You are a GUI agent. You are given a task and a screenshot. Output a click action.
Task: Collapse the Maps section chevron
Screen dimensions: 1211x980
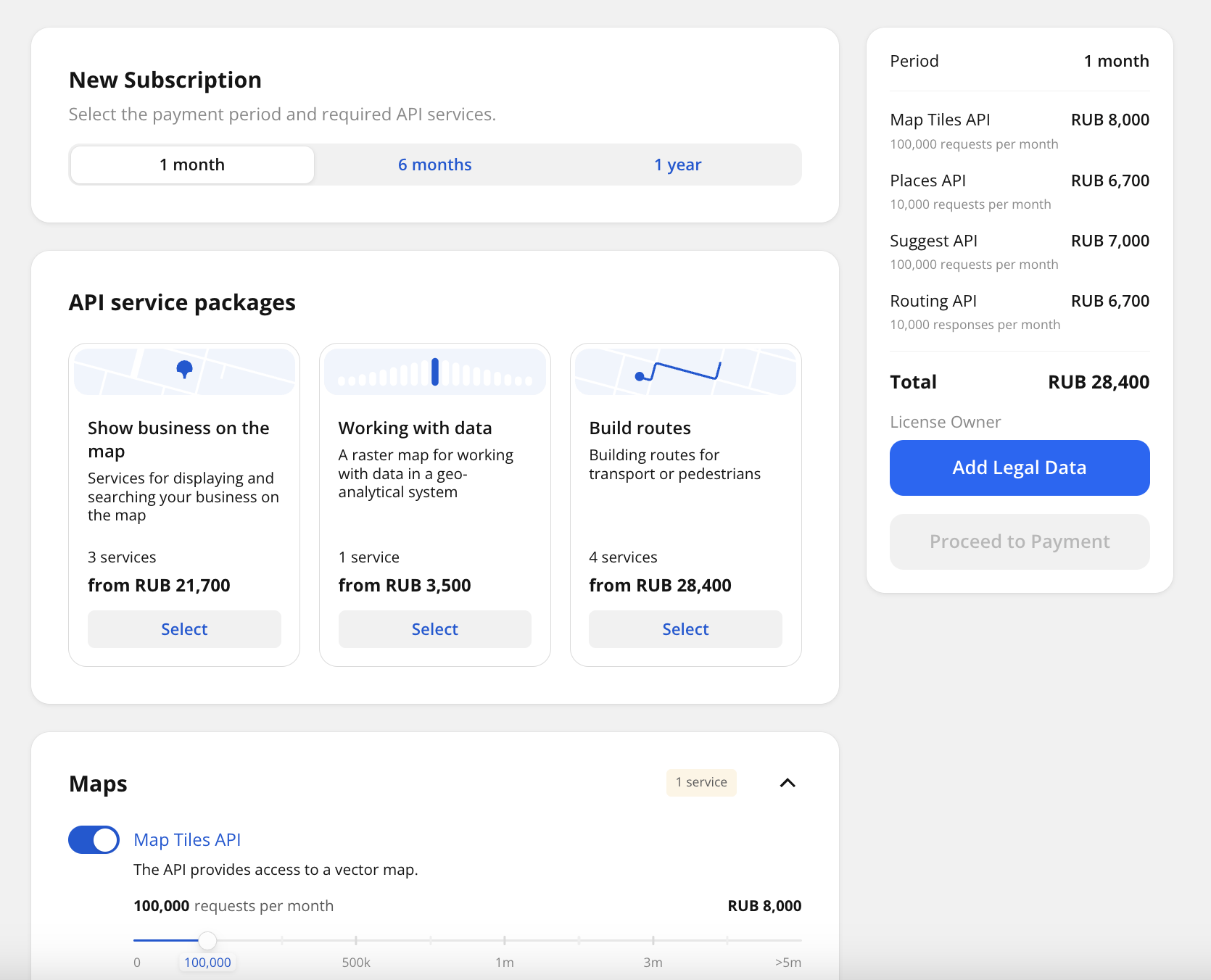(x=787, y=783)
